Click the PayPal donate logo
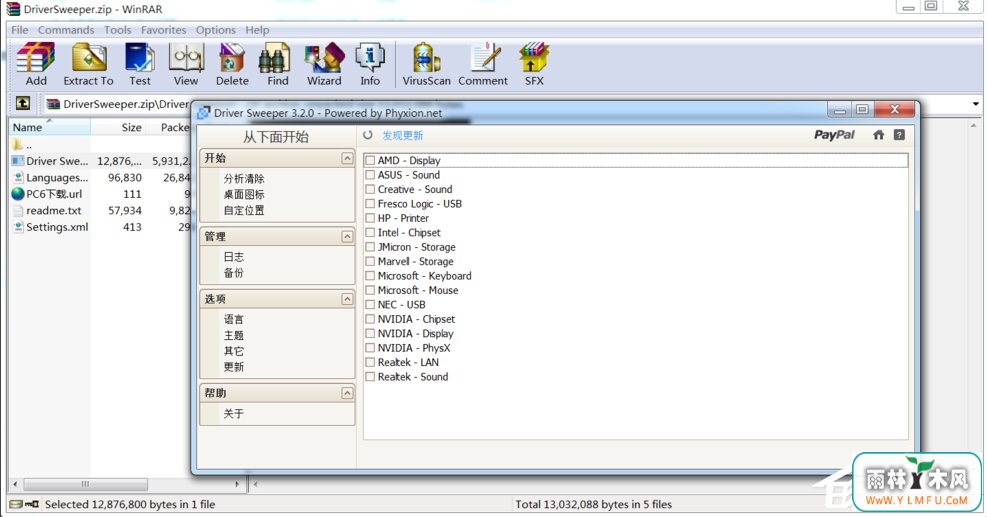Image resolution: width=987 pixels, height=517 pixels. tap(834, 135)
